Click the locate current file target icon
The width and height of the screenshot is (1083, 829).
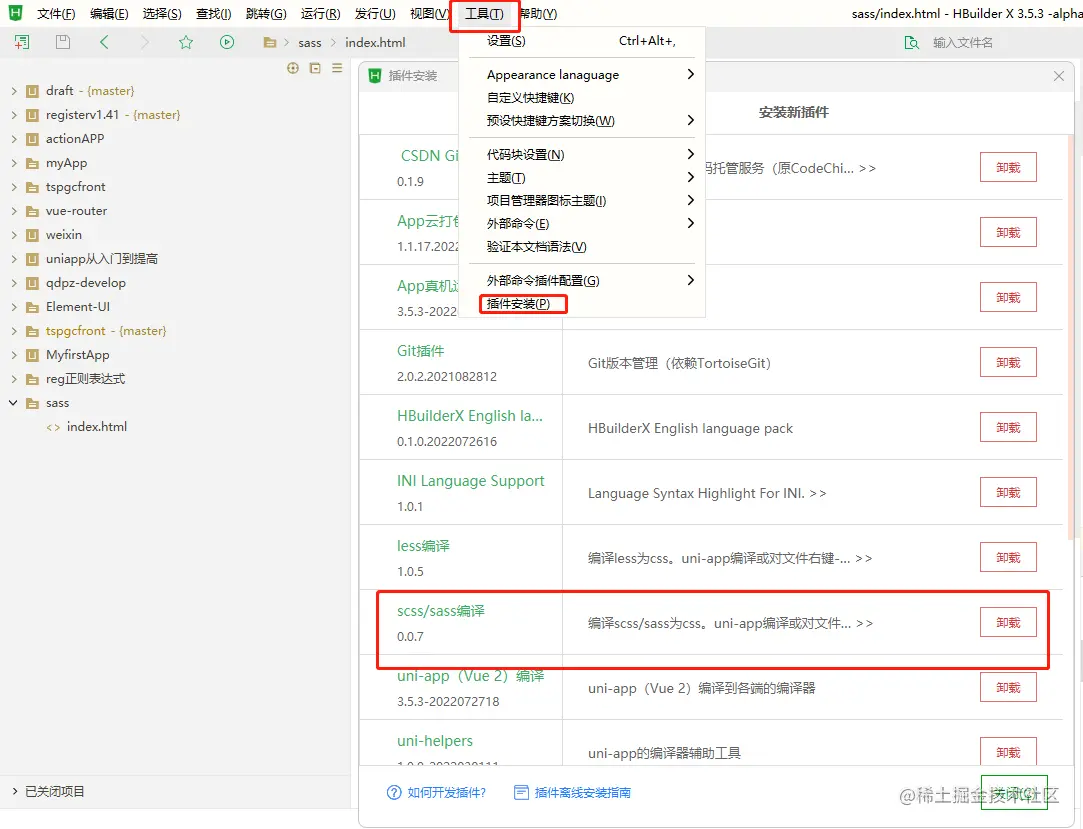point(293,68)
